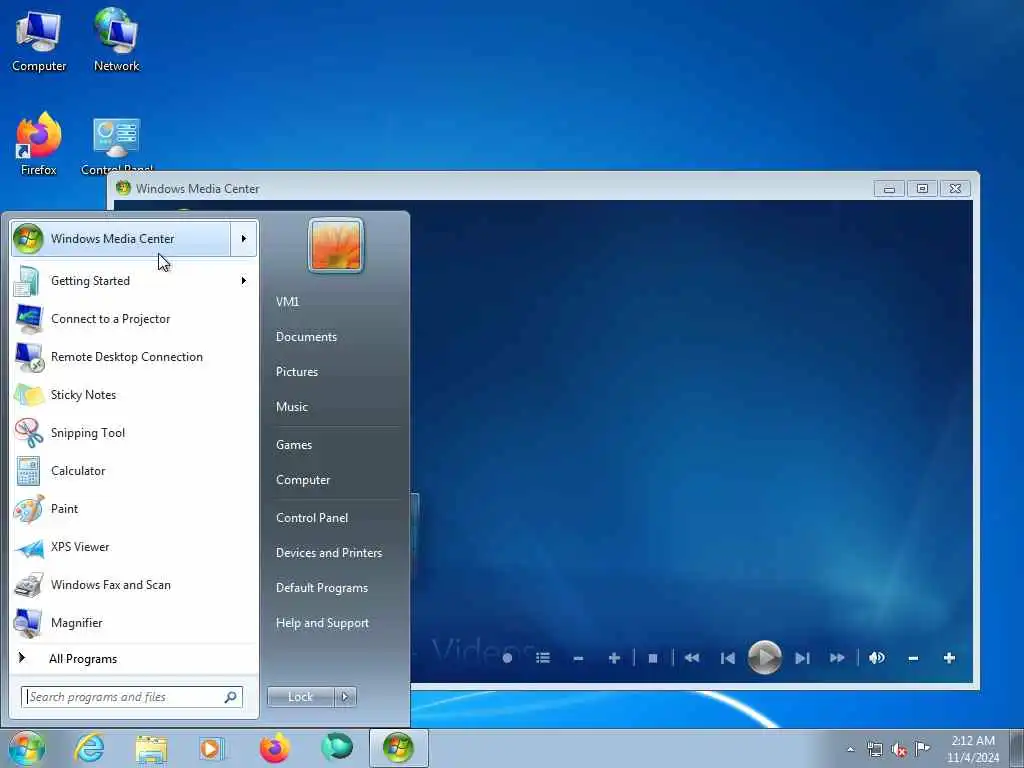Image resolution: width=1024 pixels, height=768 pixels.
Task: Click the Record button in Media Center
Action: pyautogui.click(x=507, y=658)
